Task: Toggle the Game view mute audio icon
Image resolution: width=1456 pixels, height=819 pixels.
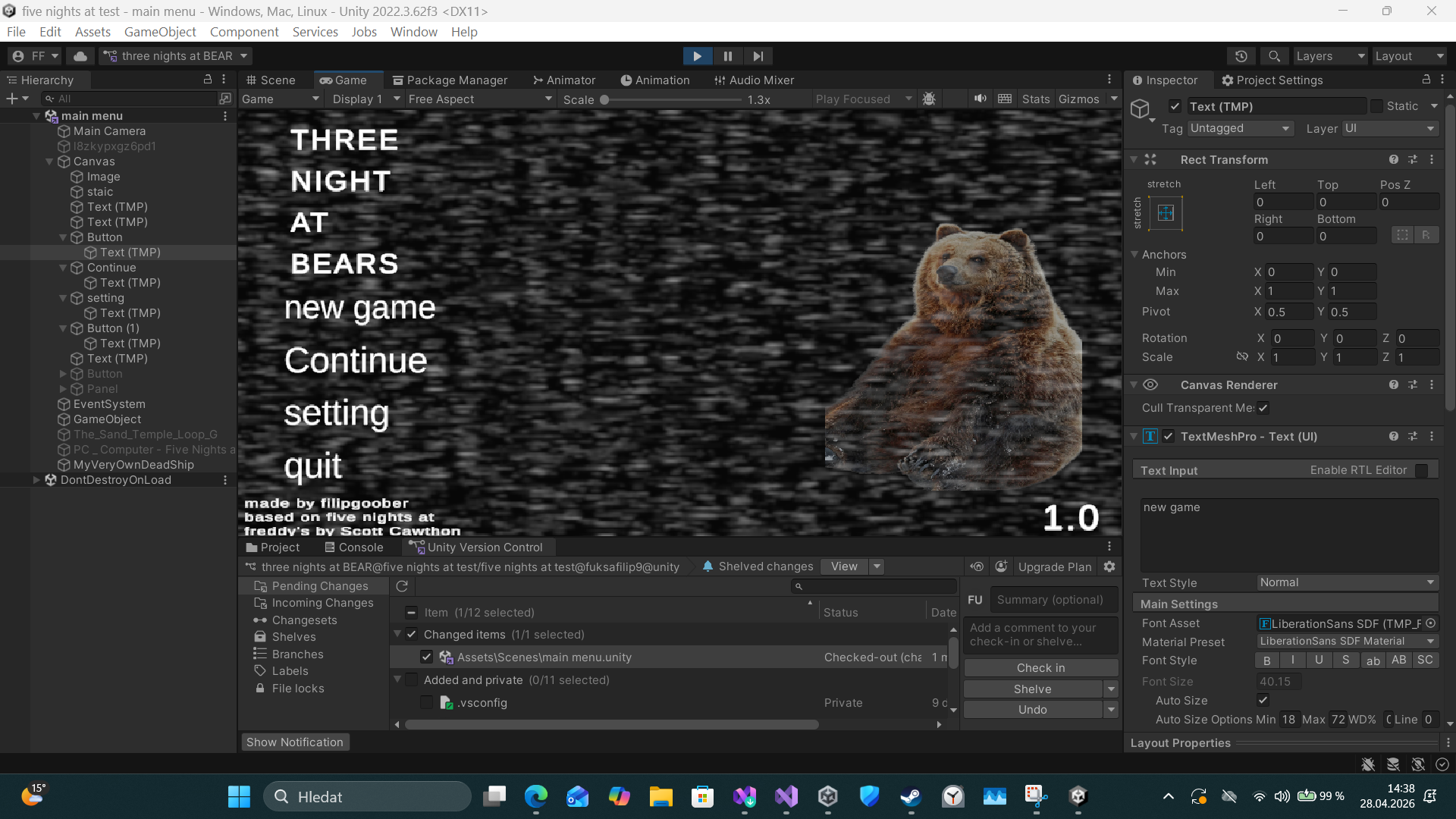Action: pos(981,99)
